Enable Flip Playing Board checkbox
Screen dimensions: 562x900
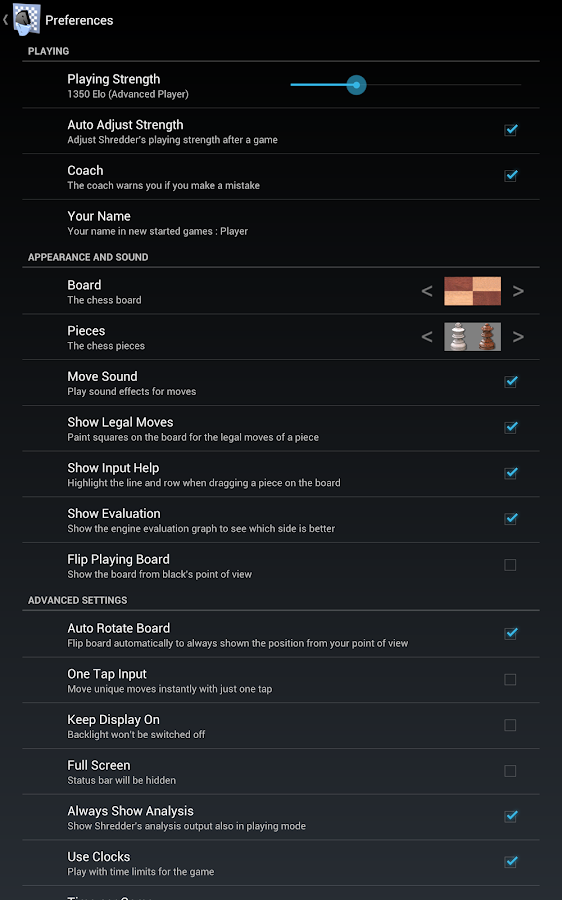tap(510, 565)
